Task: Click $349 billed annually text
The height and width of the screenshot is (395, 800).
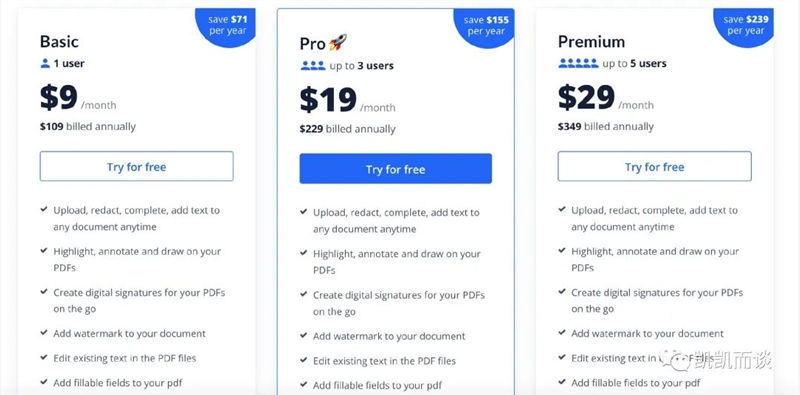Action: point(606,127)
